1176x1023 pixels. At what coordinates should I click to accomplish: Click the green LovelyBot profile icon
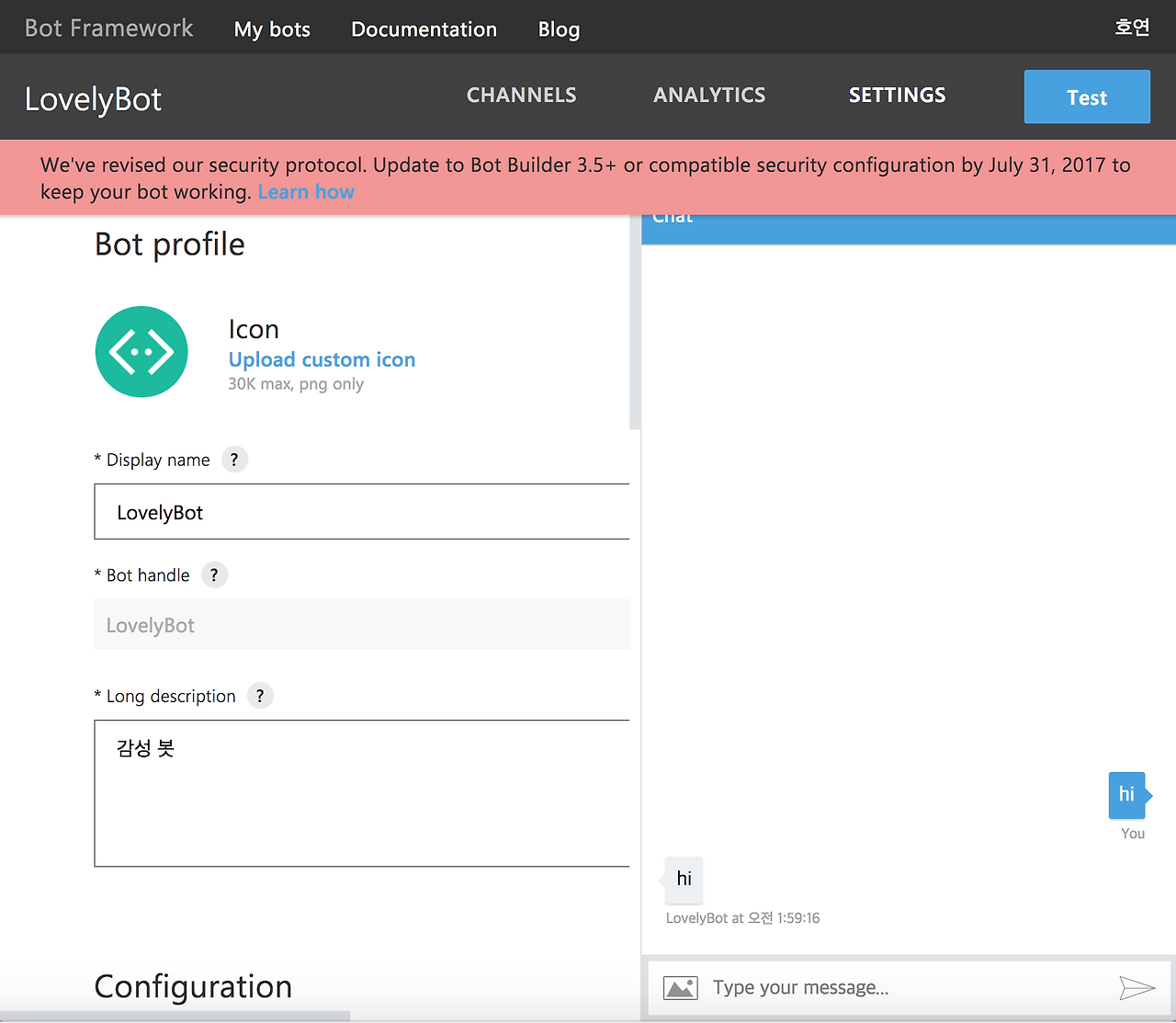point(141,352)
